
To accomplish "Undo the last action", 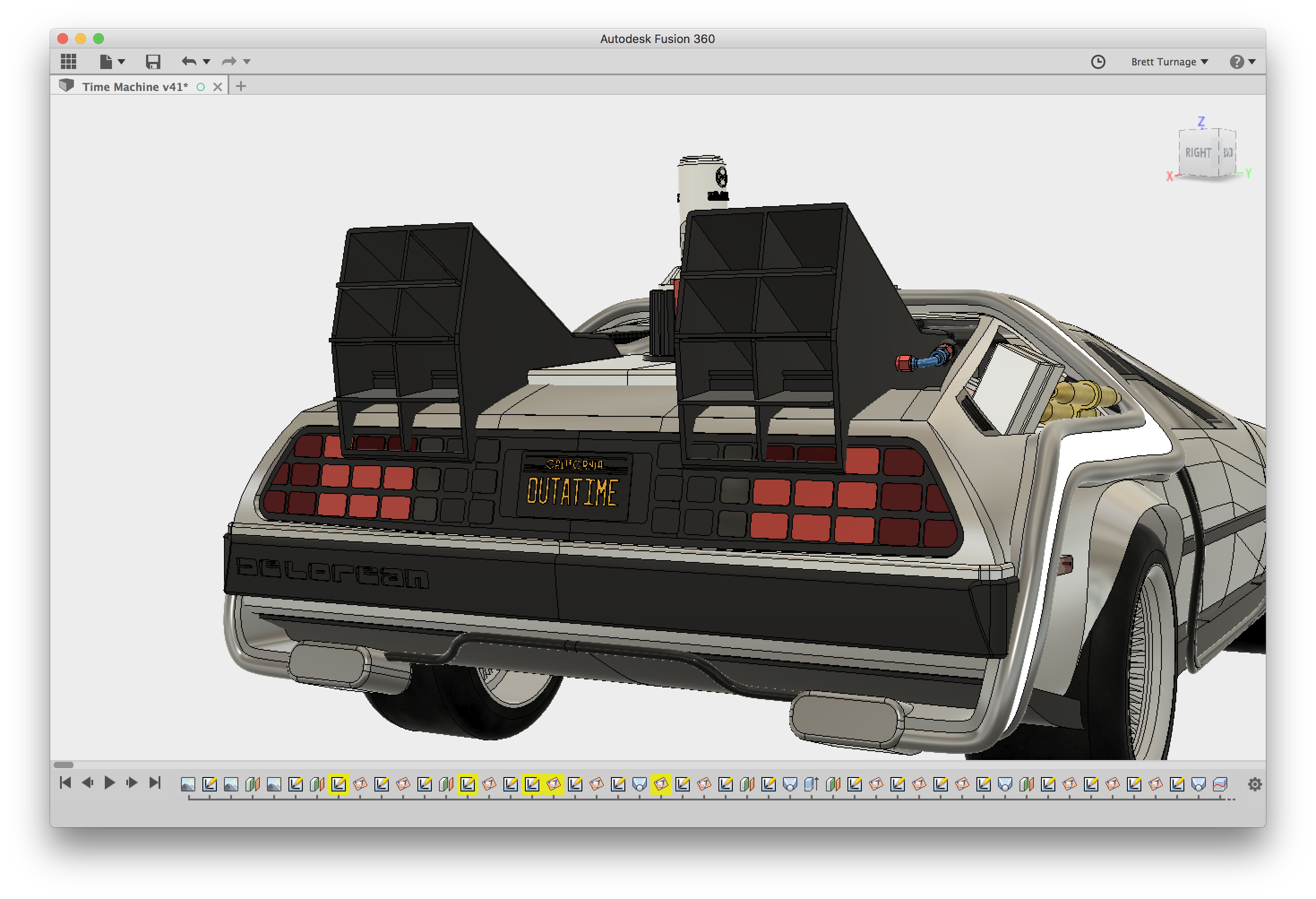I will pos(189,61).
